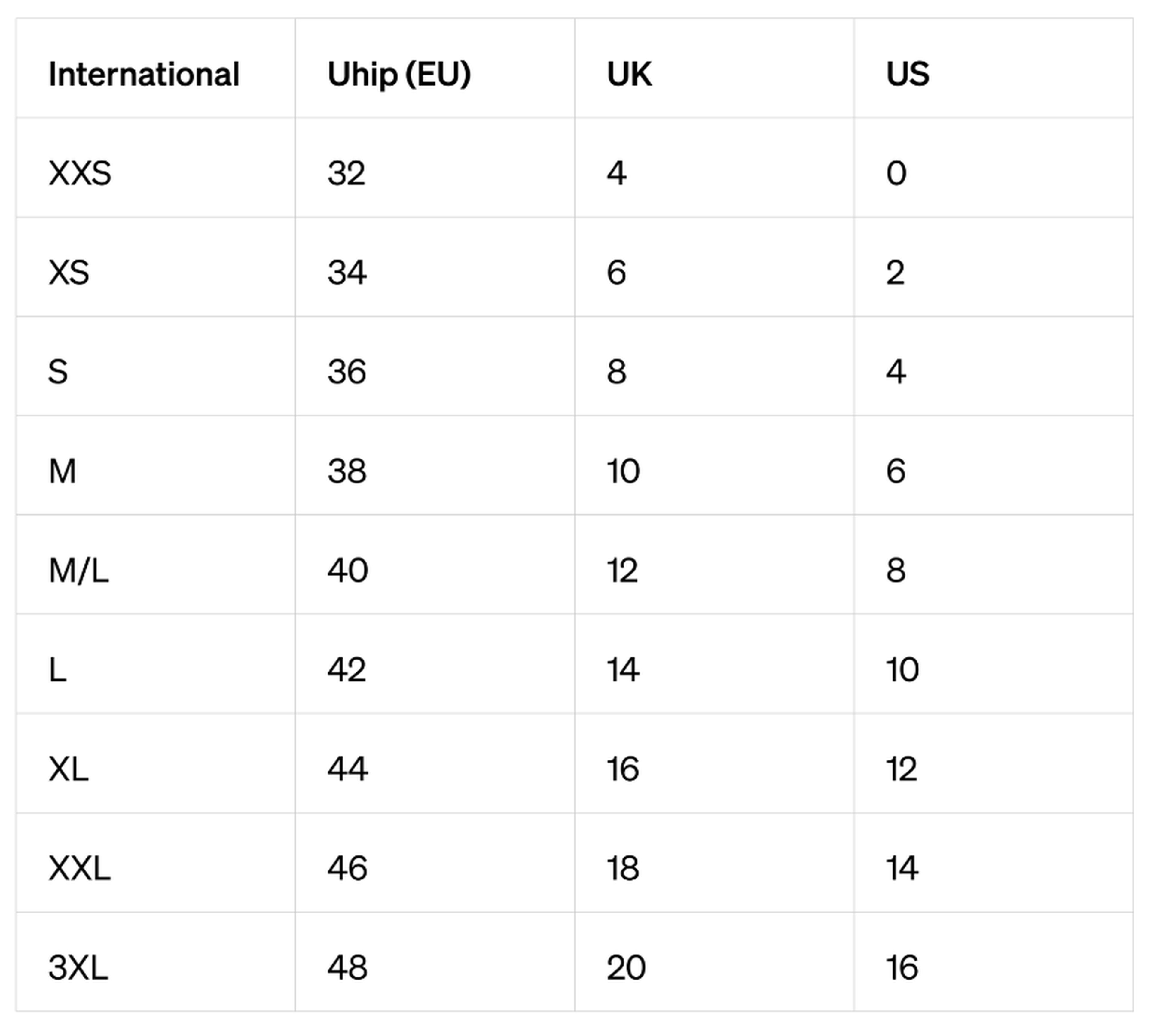Click UK size 14 in L row
Viewport: 1154px width, 1036px height.
(623, 669)
